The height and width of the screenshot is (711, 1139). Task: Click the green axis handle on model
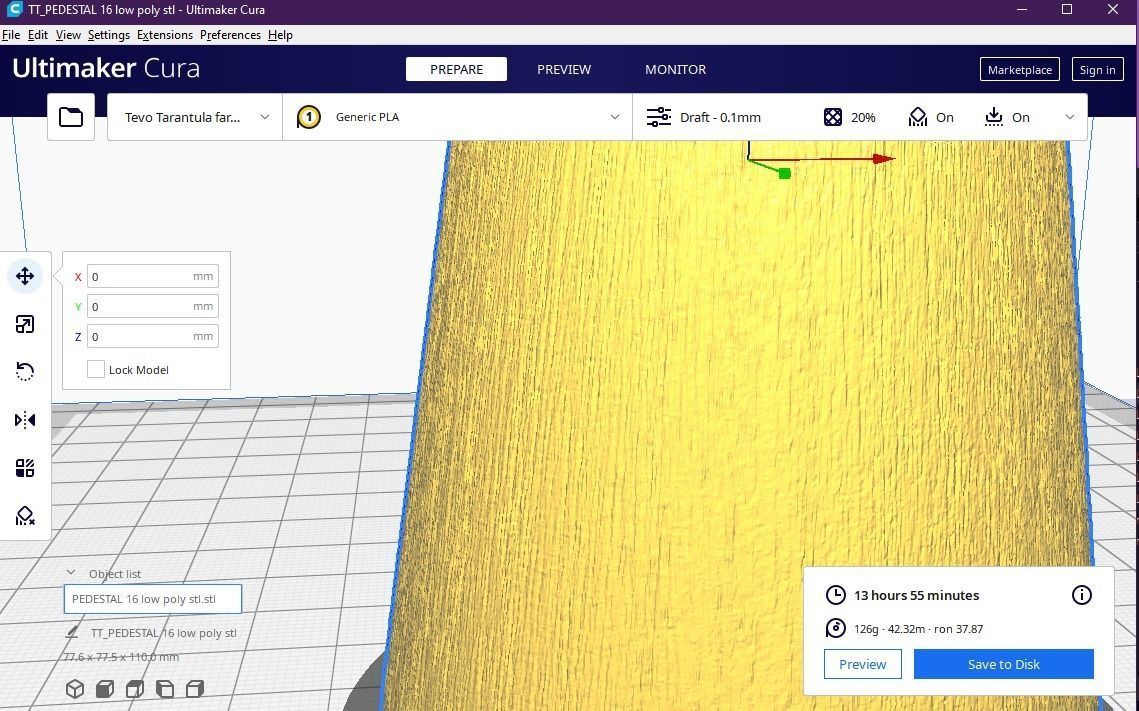coord(785,173)
